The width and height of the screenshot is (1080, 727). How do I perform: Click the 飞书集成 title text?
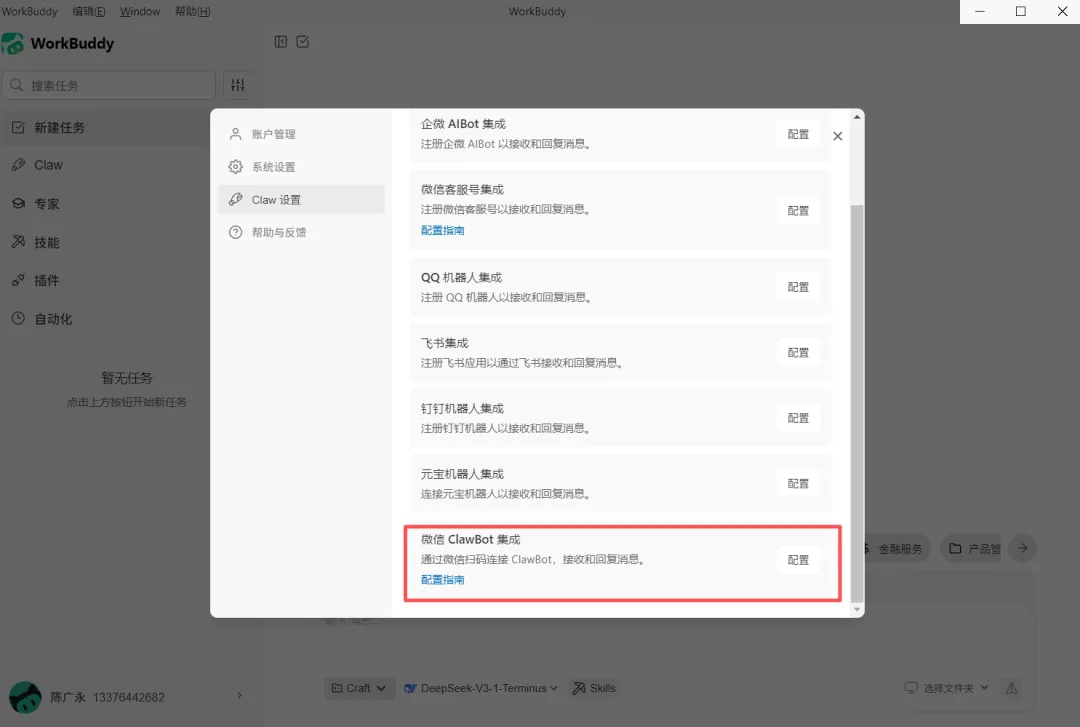click(x=444, y=342)
